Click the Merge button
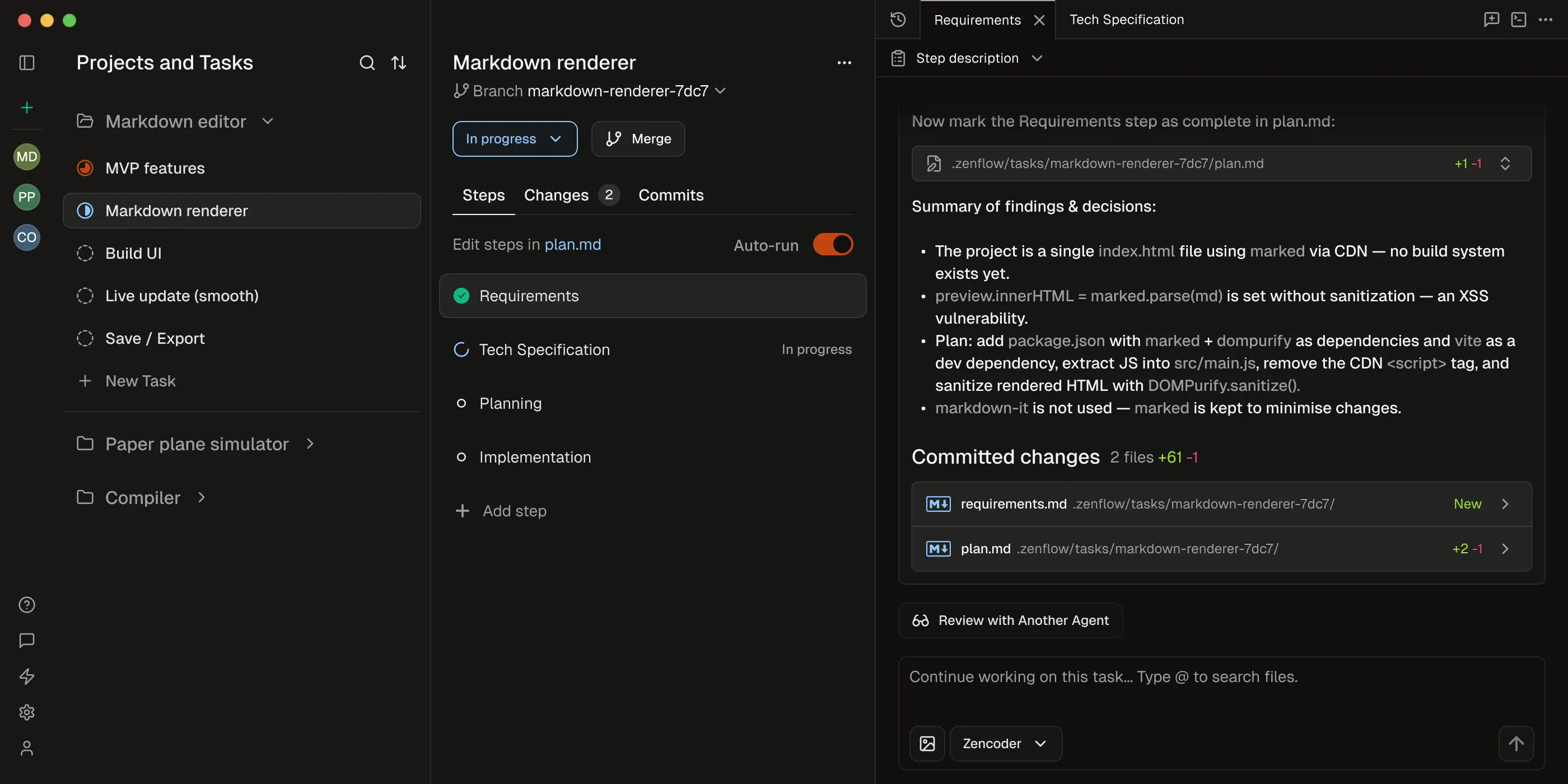The image size is (1568, 784). [x=638, y=139]
